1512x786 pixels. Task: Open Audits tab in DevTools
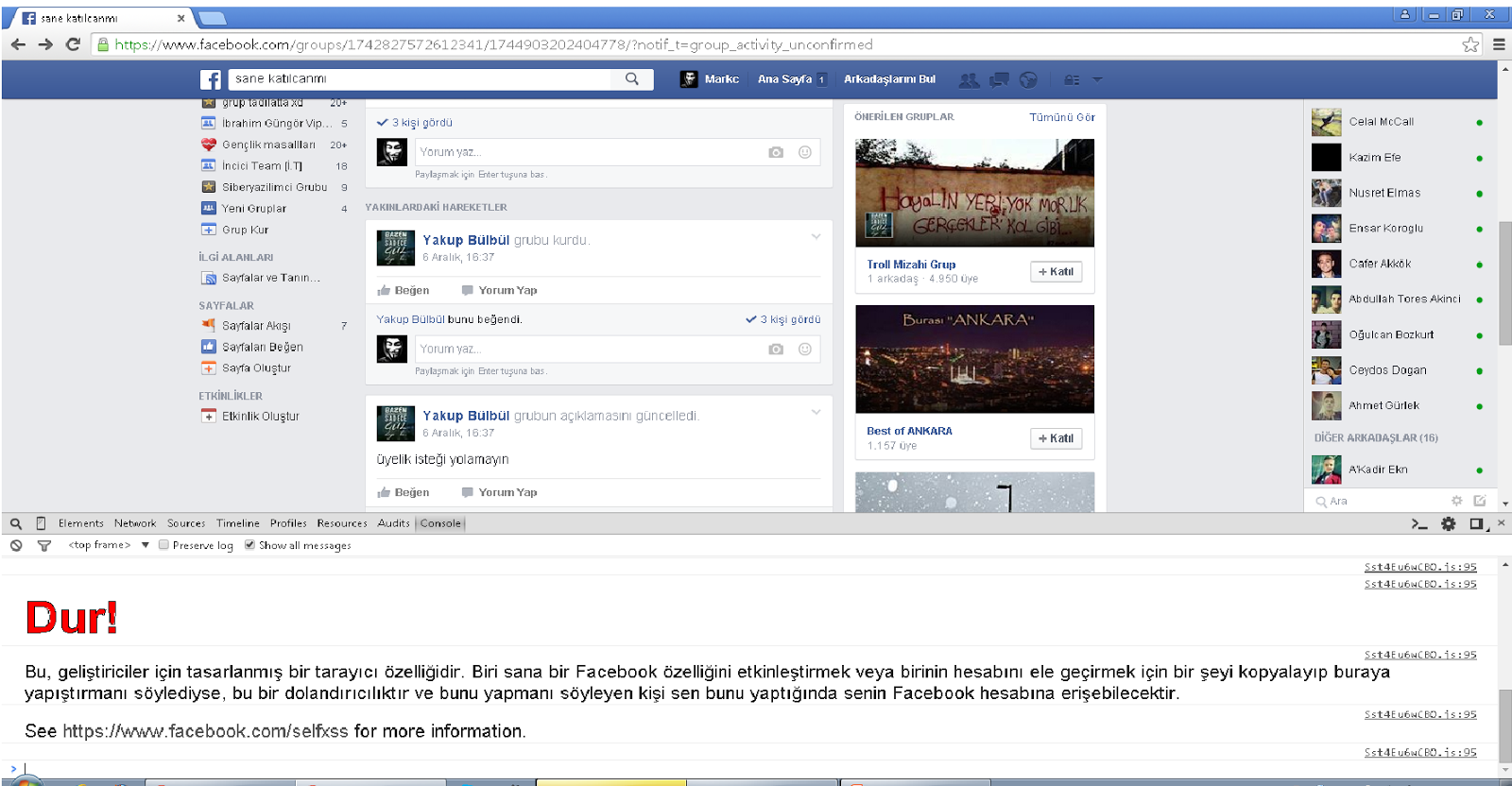[394, 523]
